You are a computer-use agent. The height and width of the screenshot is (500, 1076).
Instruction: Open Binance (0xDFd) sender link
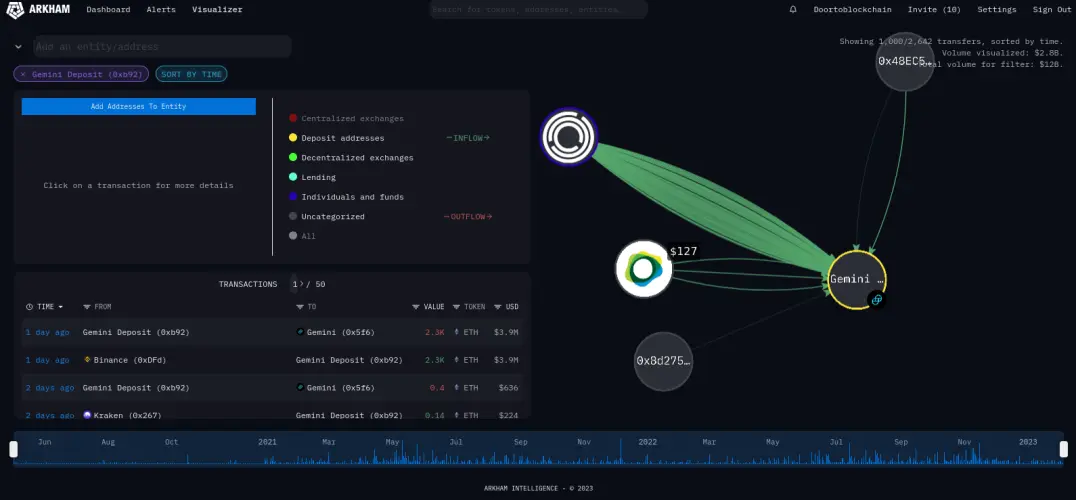130,359
